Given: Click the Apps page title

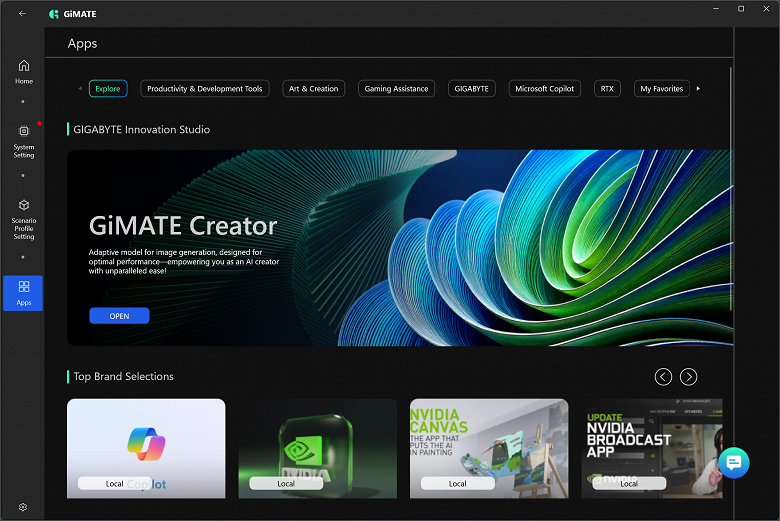Looking at the screenshot, I should pos(83,44).
